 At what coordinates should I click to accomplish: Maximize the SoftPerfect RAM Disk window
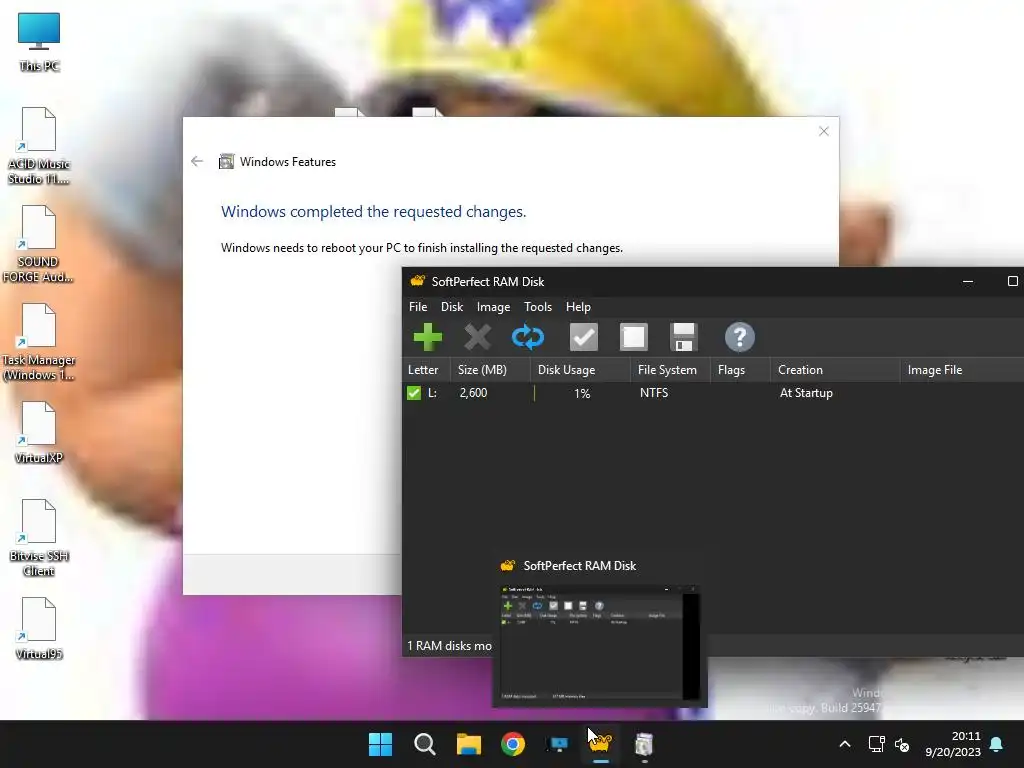pyautogui.click(x=1012, y=281)
